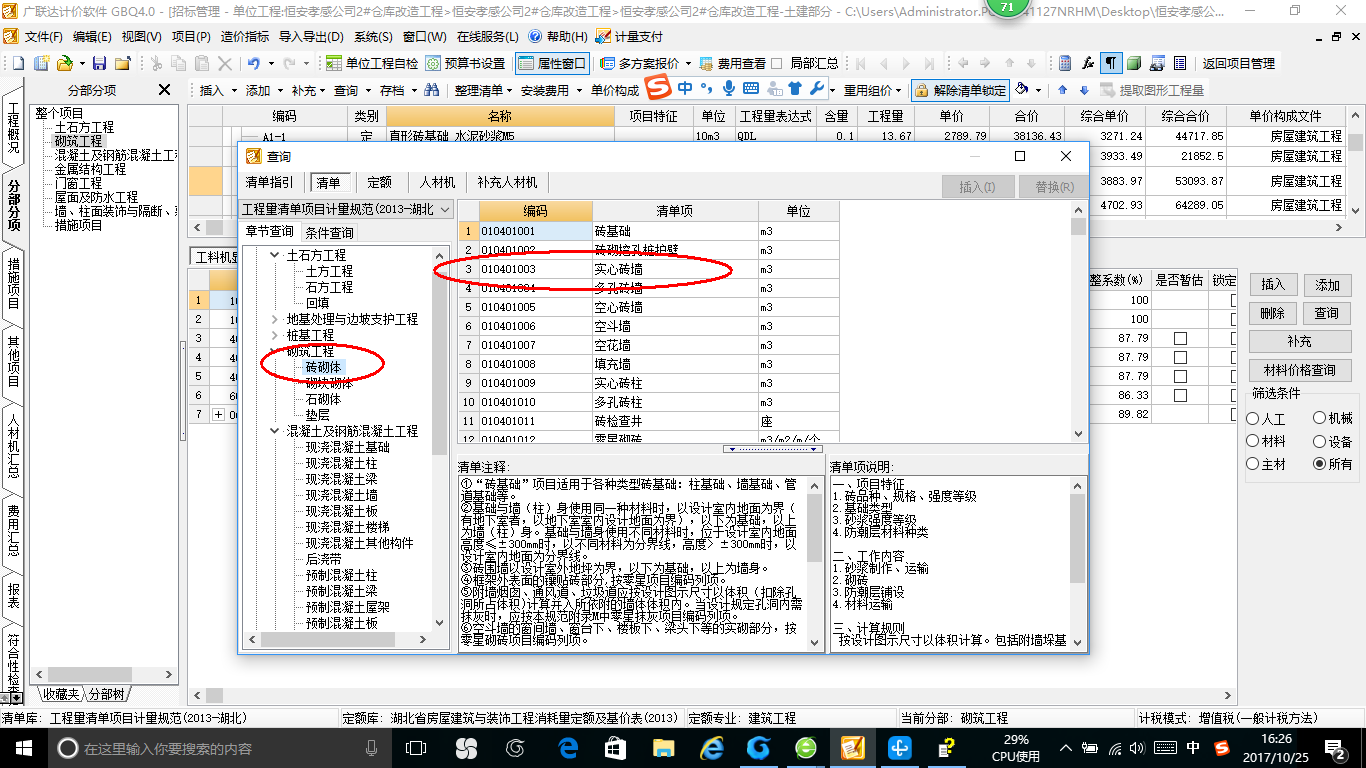Select the 机械 filter radio button

pos(1320,418)
